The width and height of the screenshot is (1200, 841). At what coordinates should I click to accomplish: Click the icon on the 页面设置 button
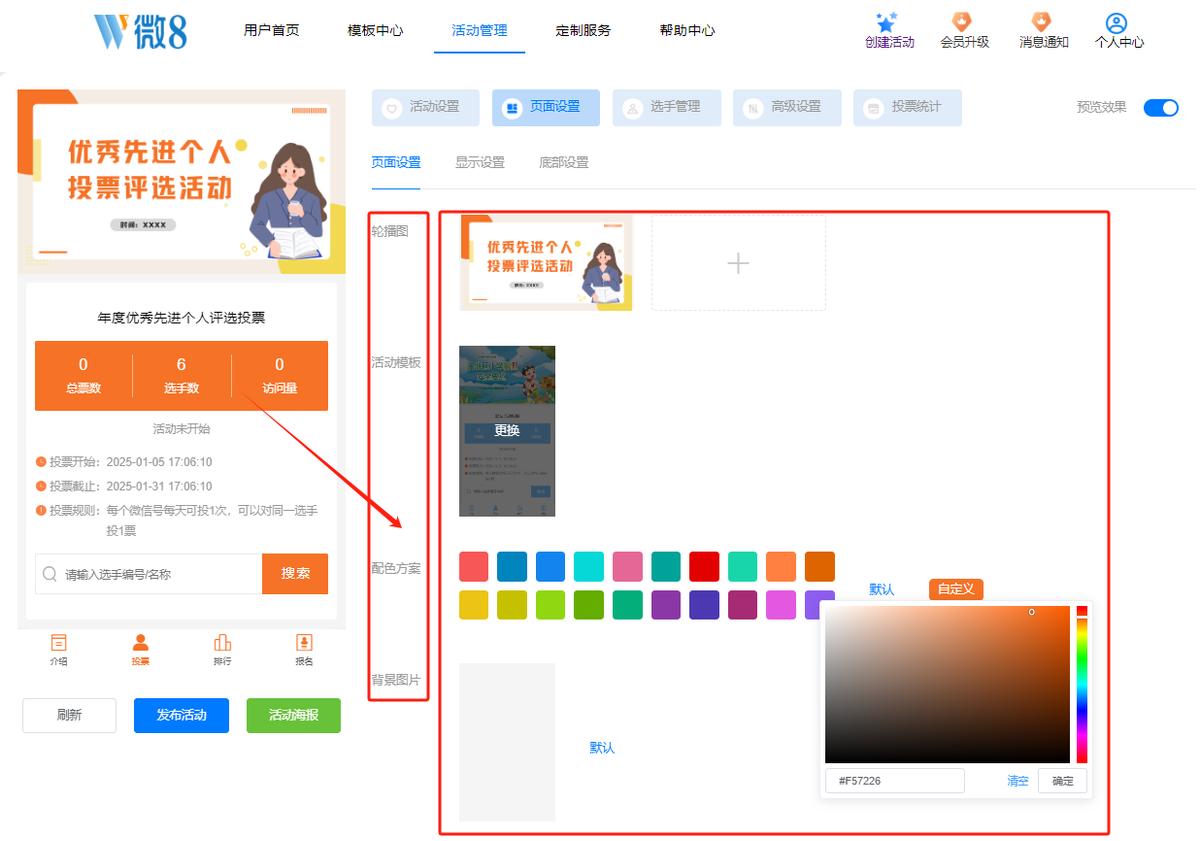[x=512, y=108]
